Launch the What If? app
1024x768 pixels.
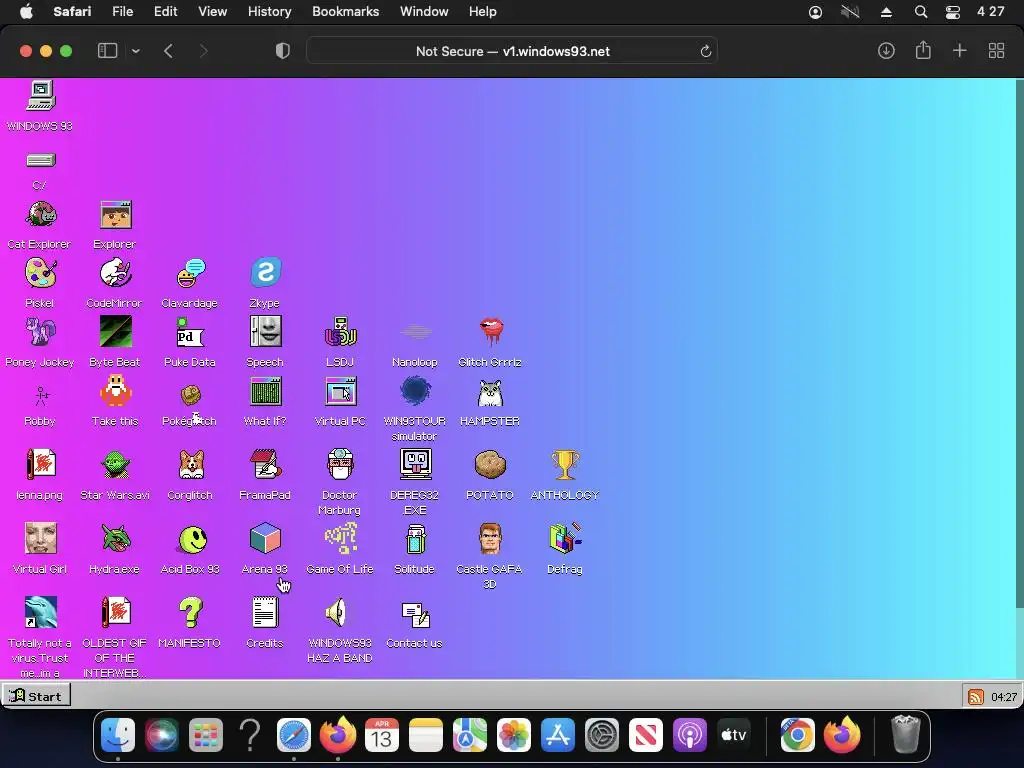[x=266, y=391]
